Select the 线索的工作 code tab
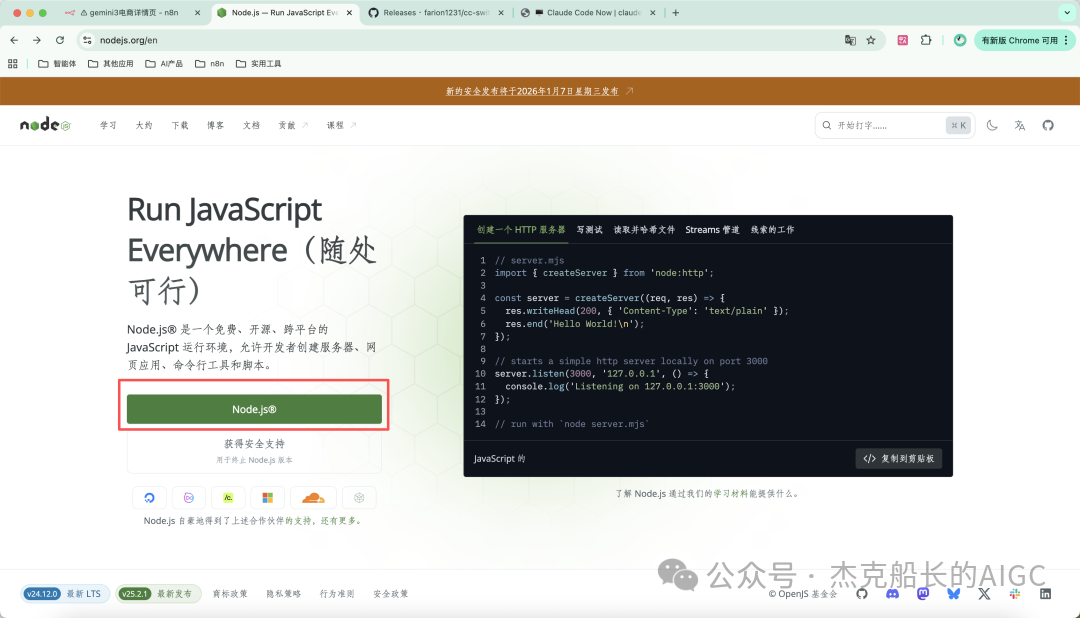 [x=772, y=229]
